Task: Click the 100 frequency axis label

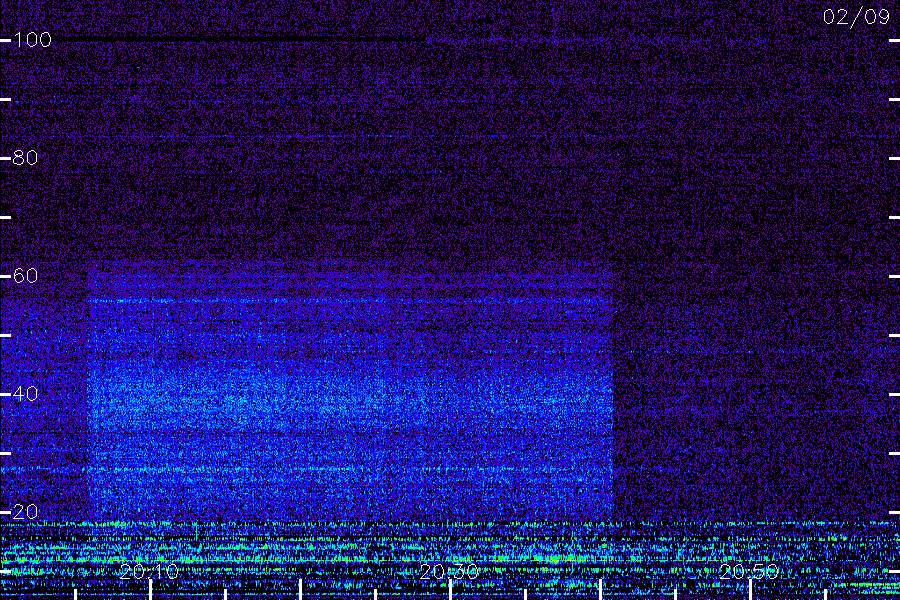Action: (32, 40)
